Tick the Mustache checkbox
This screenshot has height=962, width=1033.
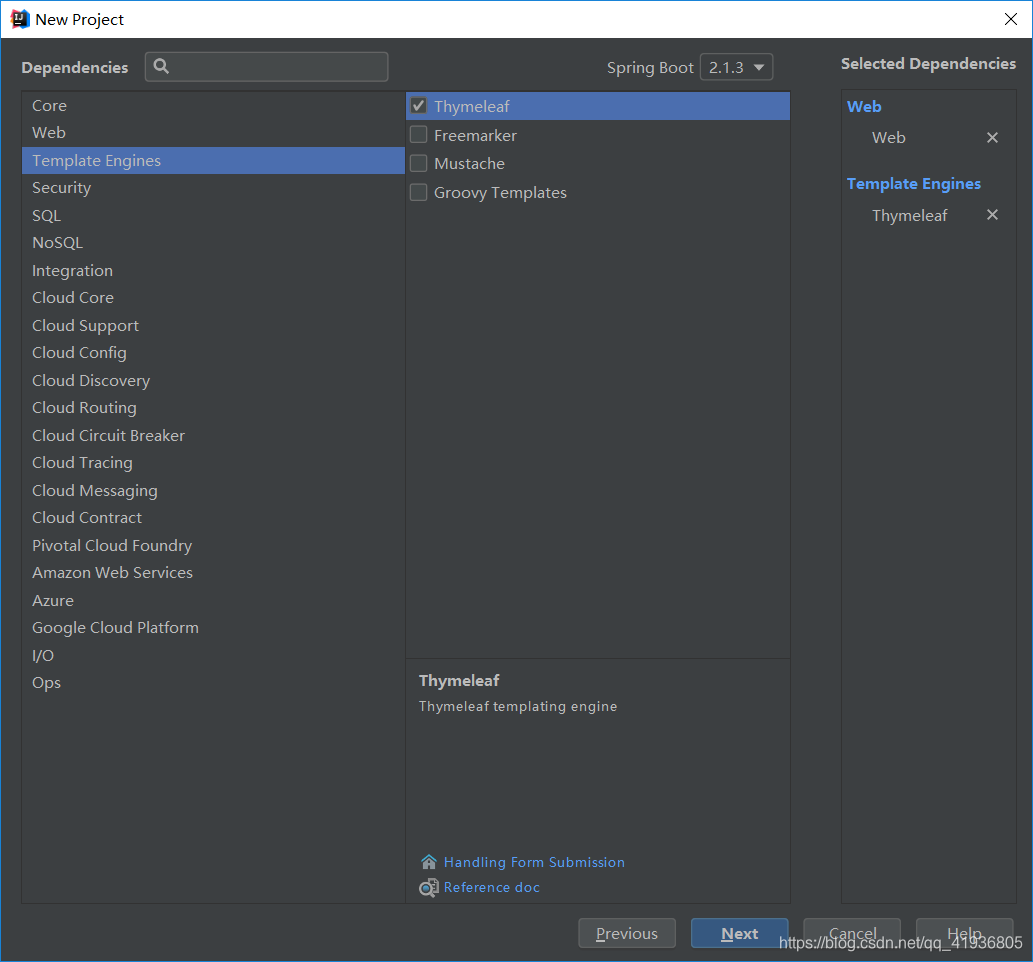coord(418,163)
